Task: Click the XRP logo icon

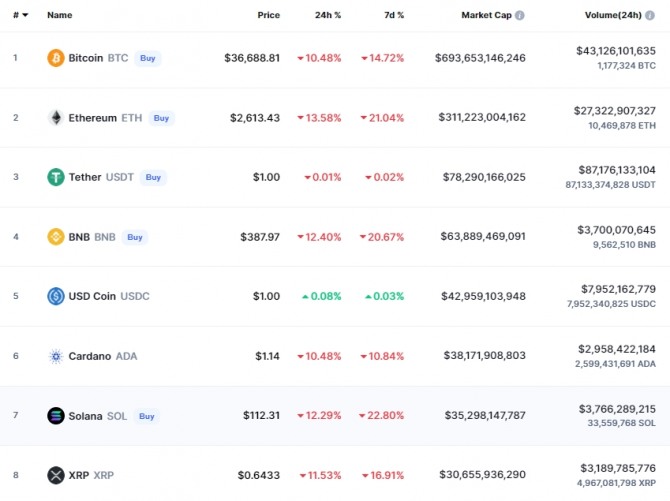Action: click(56, 475)
